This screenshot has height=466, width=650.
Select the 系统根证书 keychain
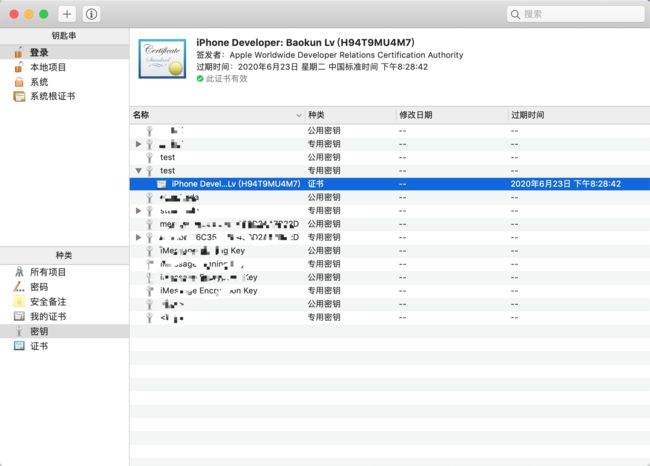[65, 96]
